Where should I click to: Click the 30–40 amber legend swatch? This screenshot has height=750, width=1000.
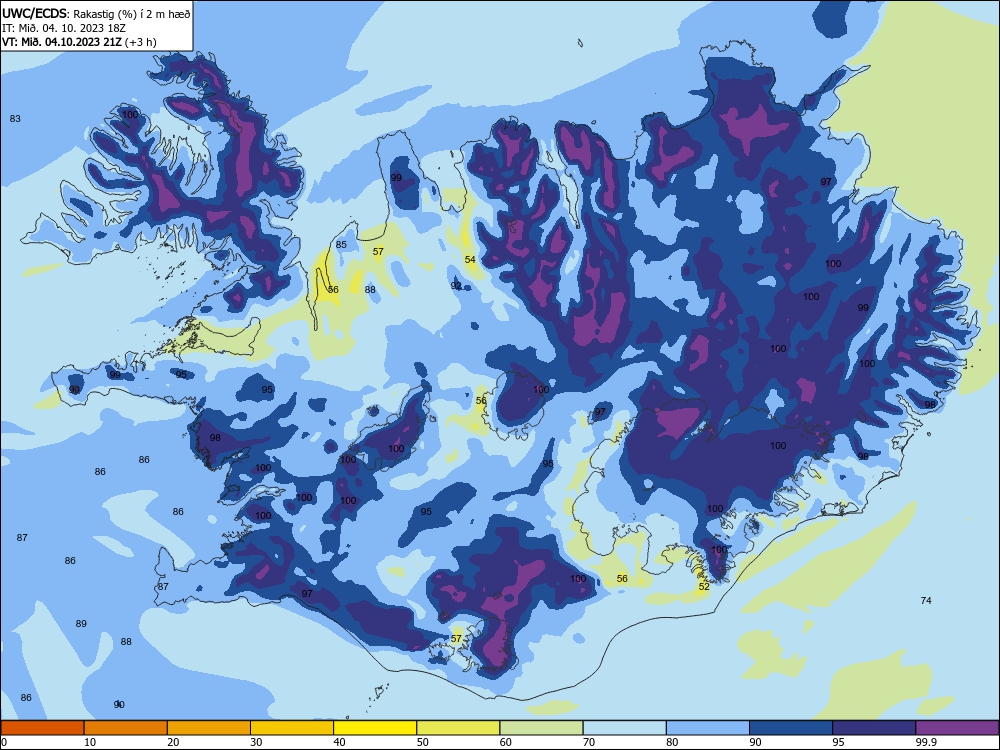click(292, 728)
